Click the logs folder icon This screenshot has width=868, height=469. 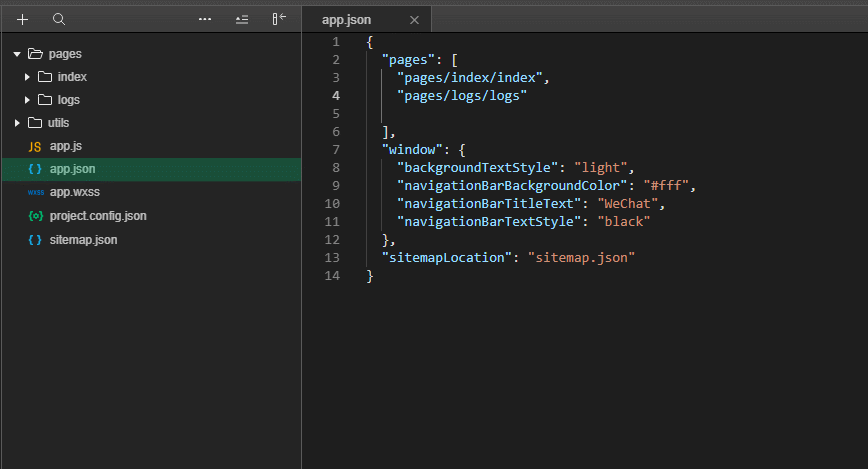(x=45, y=100)
